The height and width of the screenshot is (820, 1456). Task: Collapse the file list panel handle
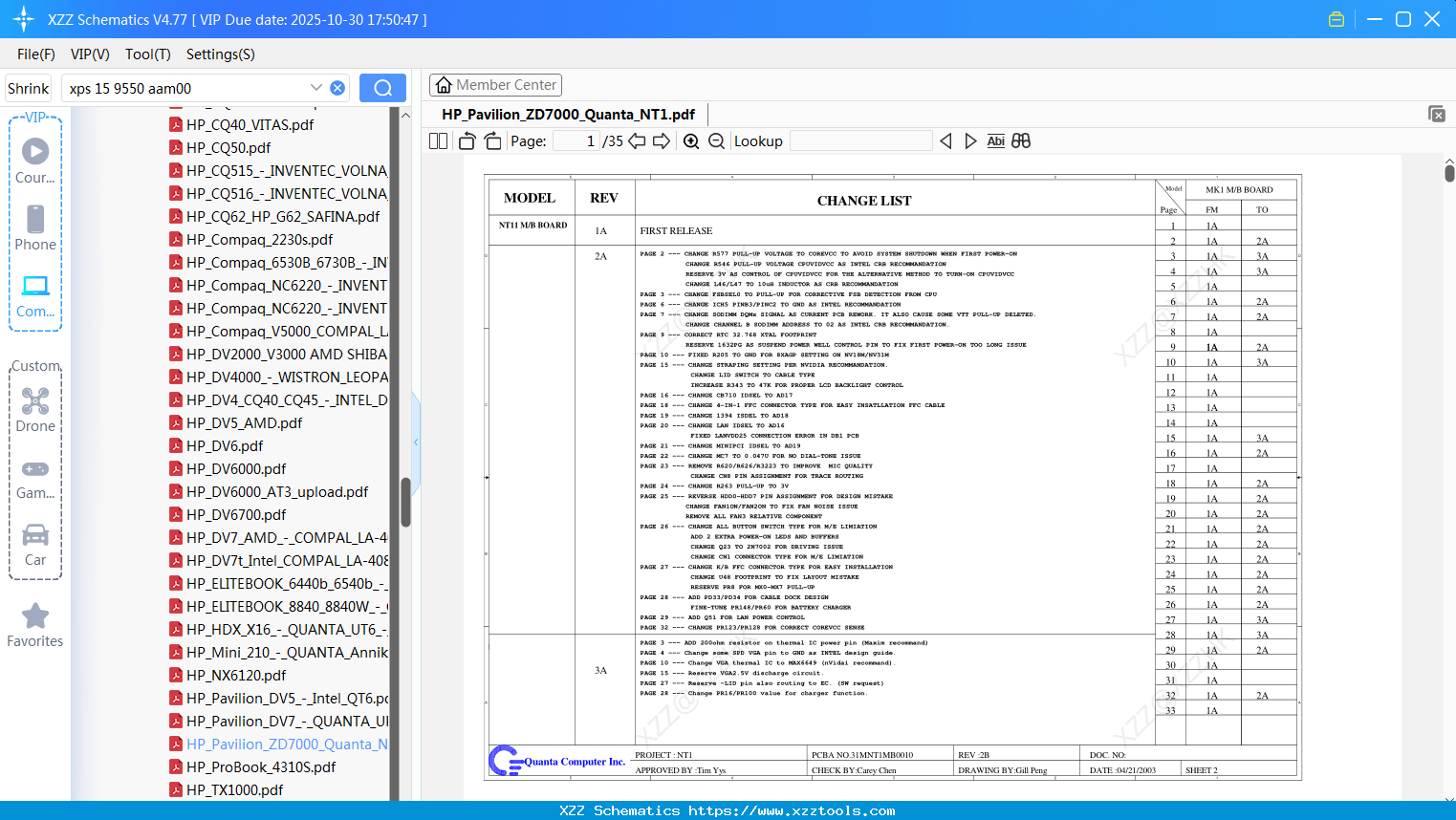click(416, 442)
